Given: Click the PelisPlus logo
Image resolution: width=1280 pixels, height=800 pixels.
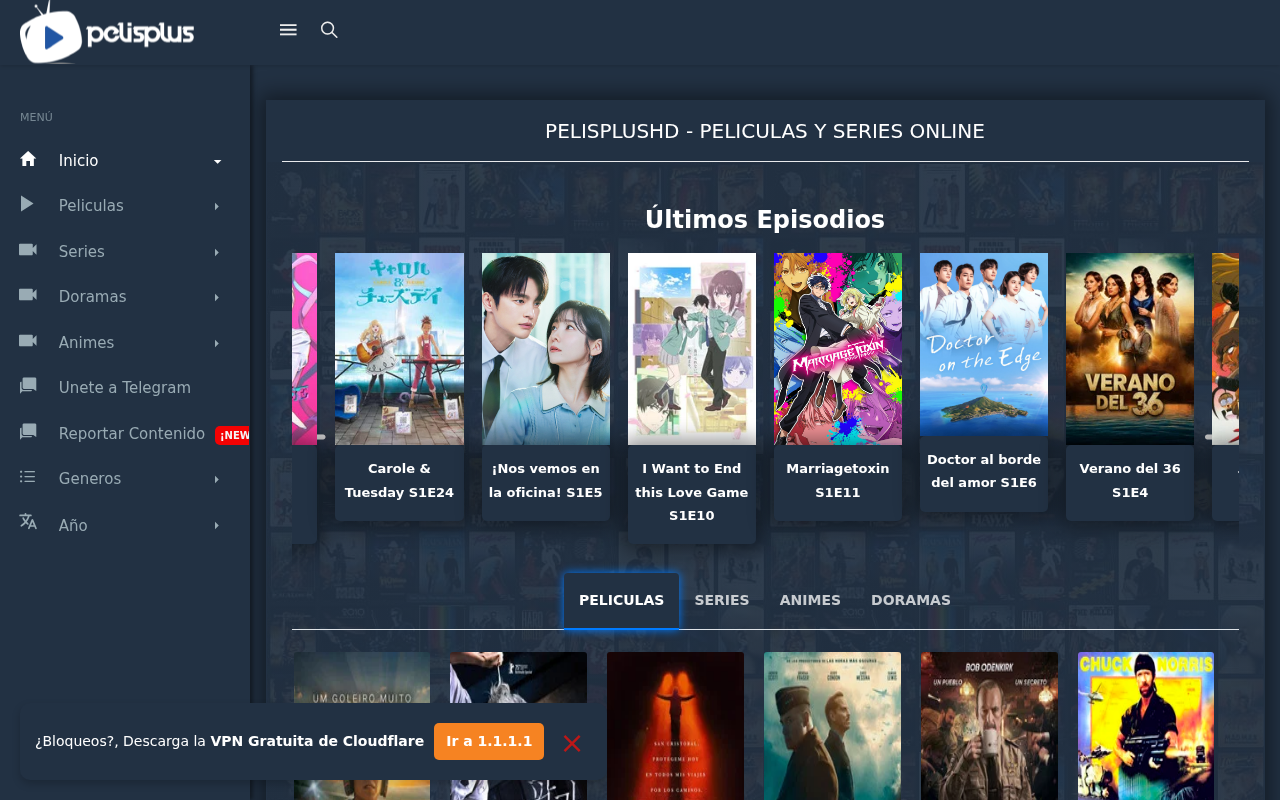Looking at the screenshot, I should [x=107, y=32].
